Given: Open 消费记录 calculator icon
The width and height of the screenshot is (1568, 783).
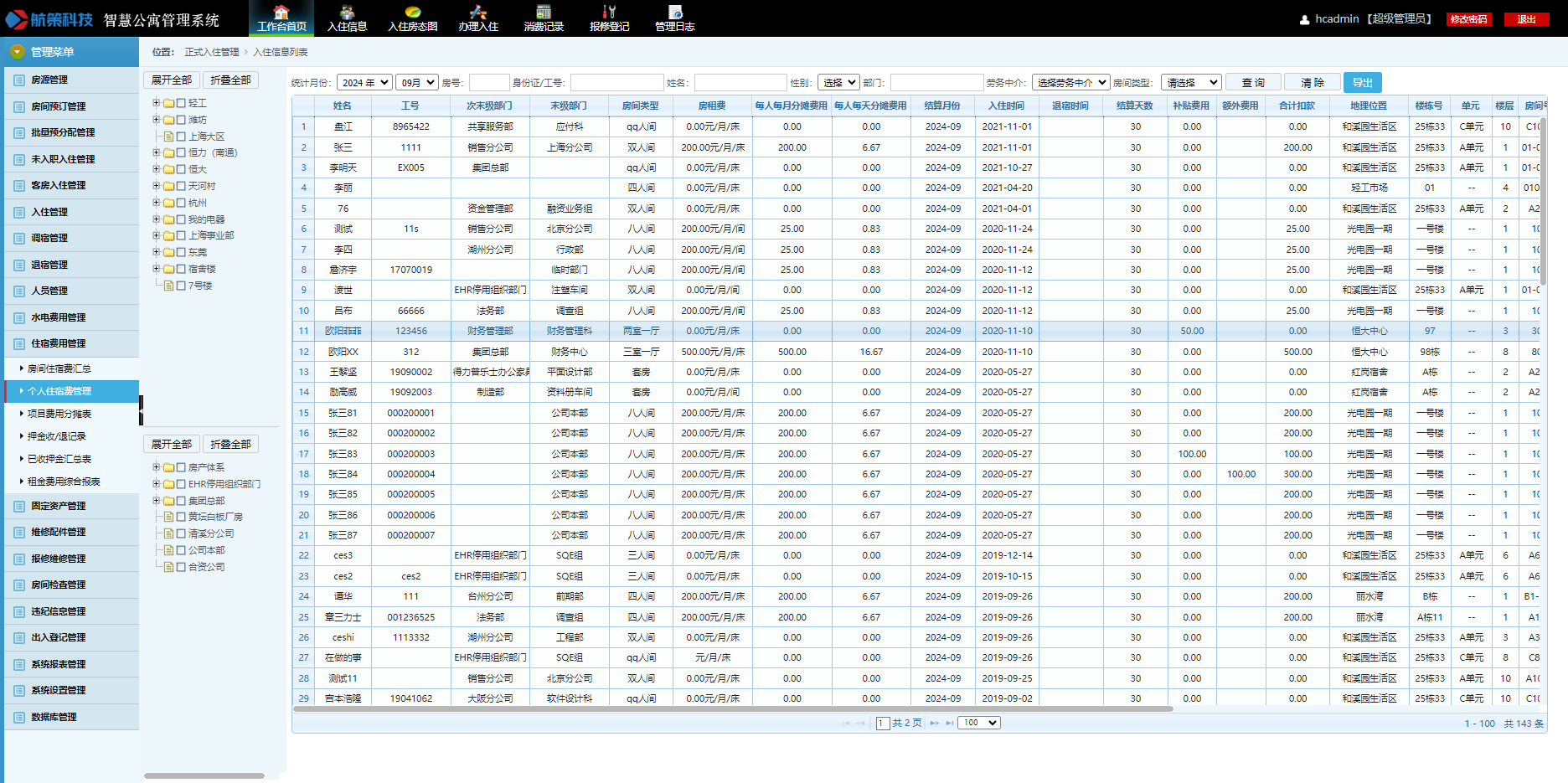Looking at the screenshot, I should (544, 12).
